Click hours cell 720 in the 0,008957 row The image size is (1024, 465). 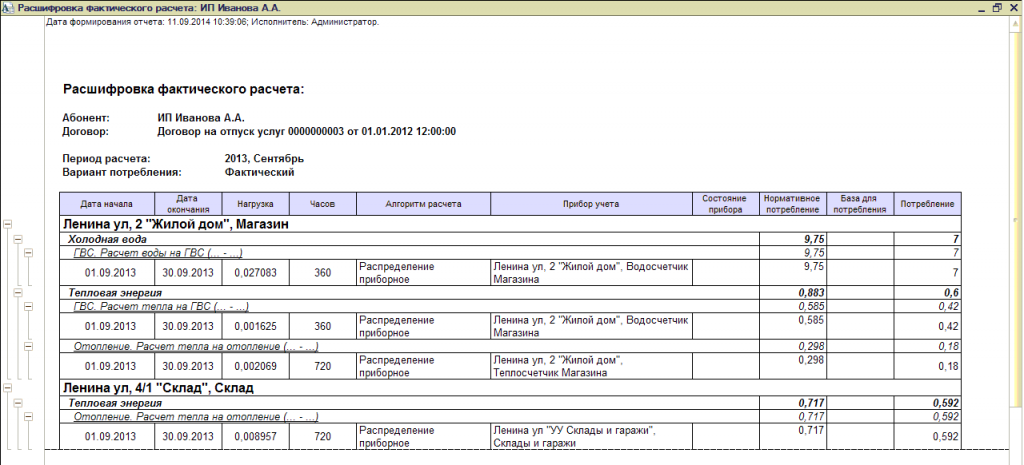[x=323, y=436]
